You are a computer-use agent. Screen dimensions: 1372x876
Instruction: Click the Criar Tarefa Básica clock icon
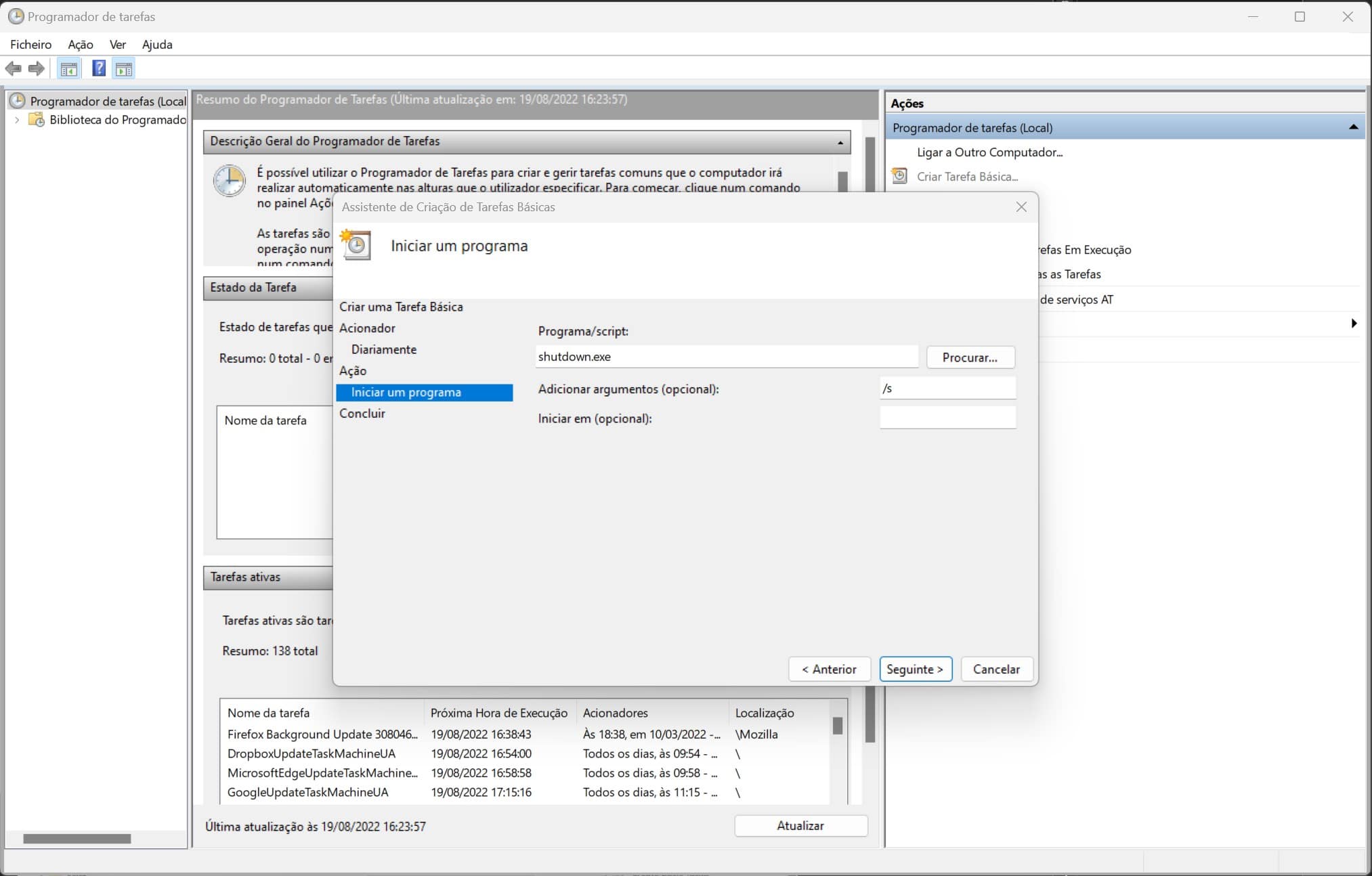click(899, 176)
